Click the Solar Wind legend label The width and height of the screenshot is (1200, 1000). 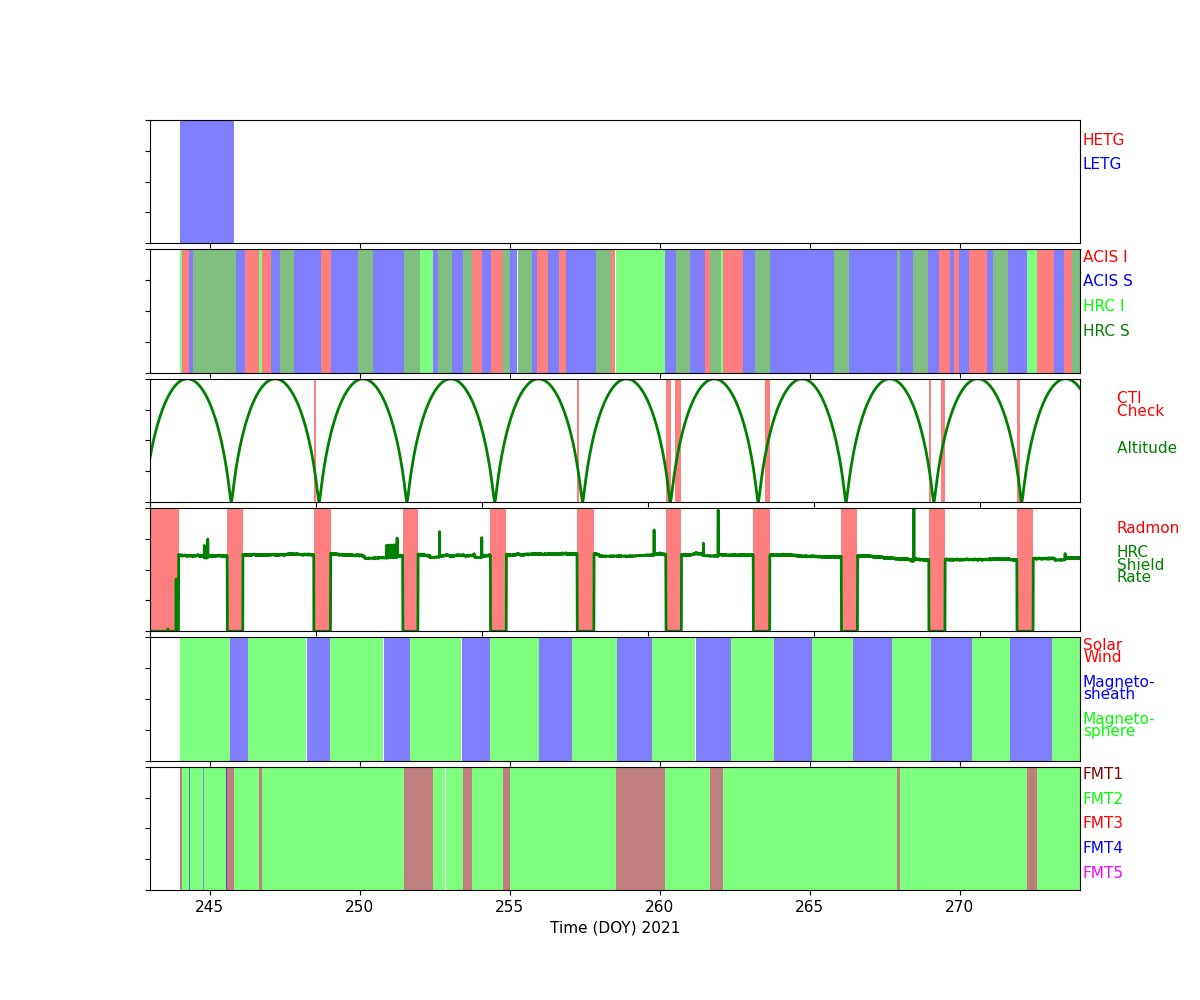point(1102,651)
